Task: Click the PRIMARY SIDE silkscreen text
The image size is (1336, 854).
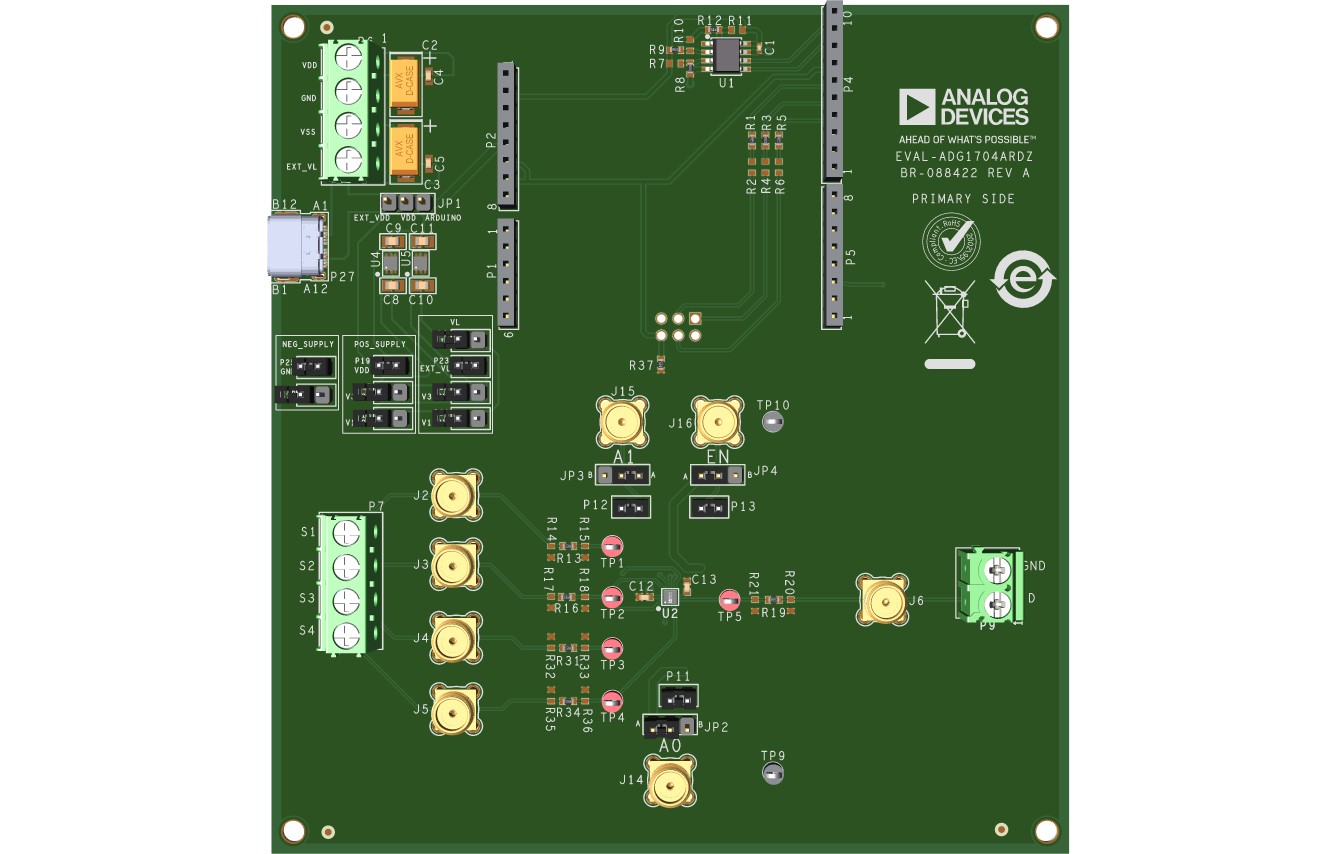Action: [x=963, y=199]
